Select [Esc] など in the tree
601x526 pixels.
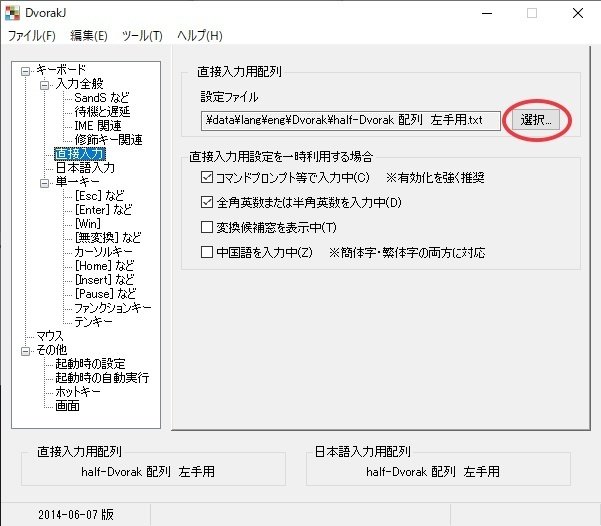100,196
